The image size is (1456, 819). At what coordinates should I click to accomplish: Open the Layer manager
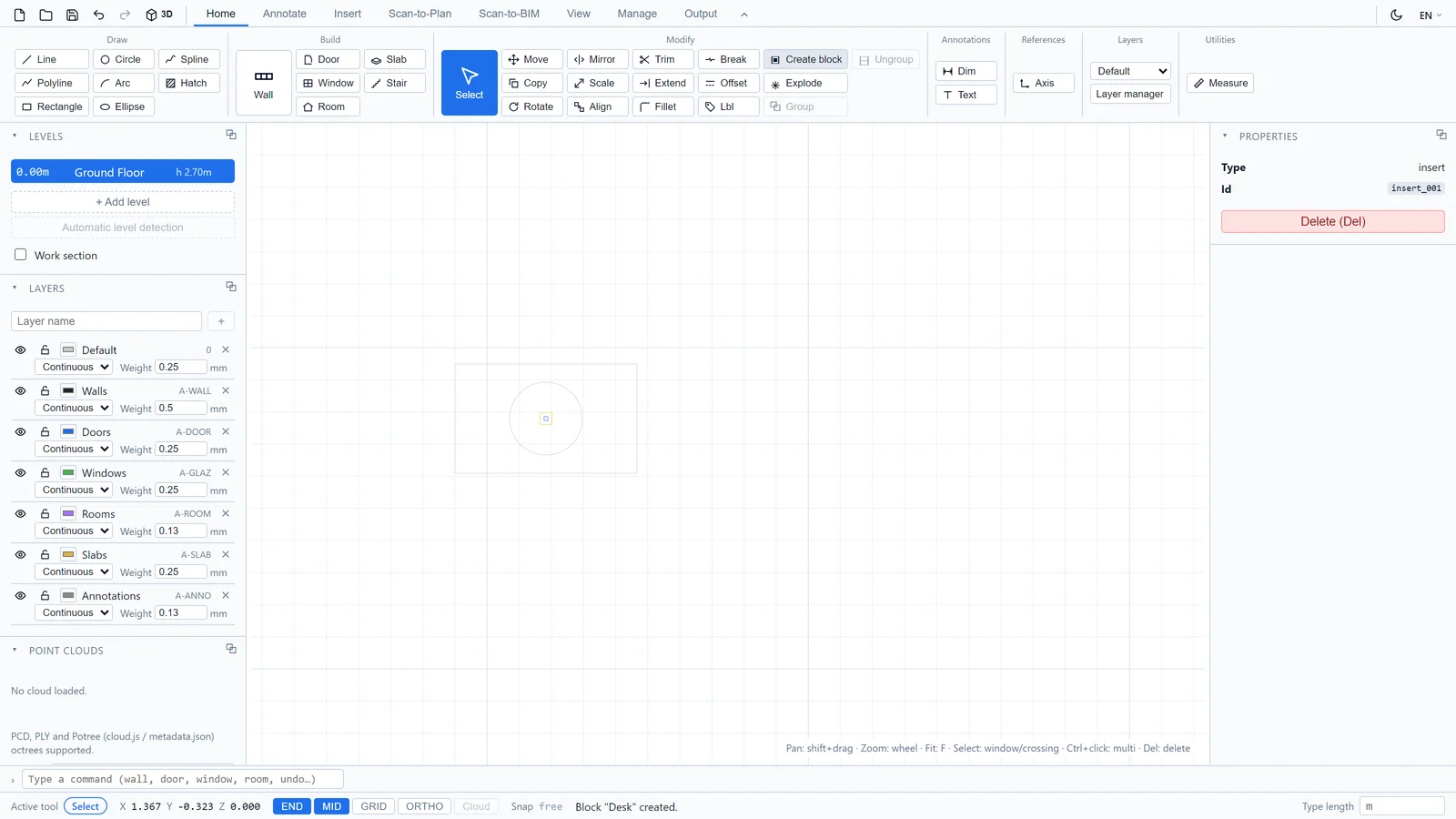point(1129,94)
